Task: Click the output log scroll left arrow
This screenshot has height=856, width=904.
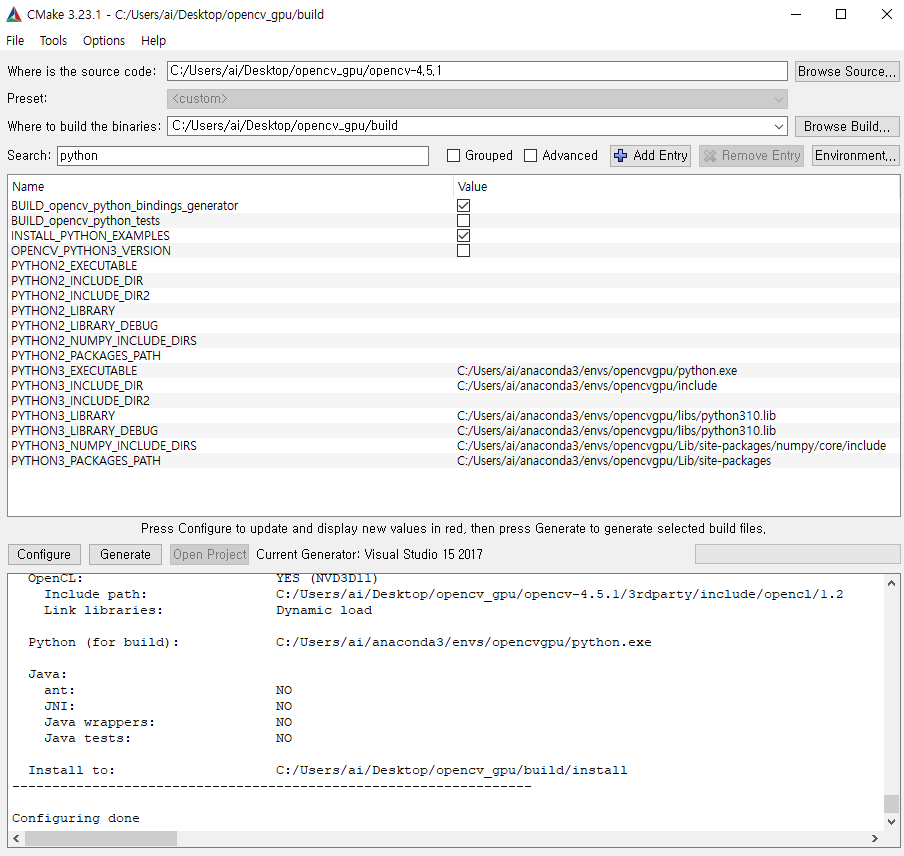Action: click(x=16, y=838)
